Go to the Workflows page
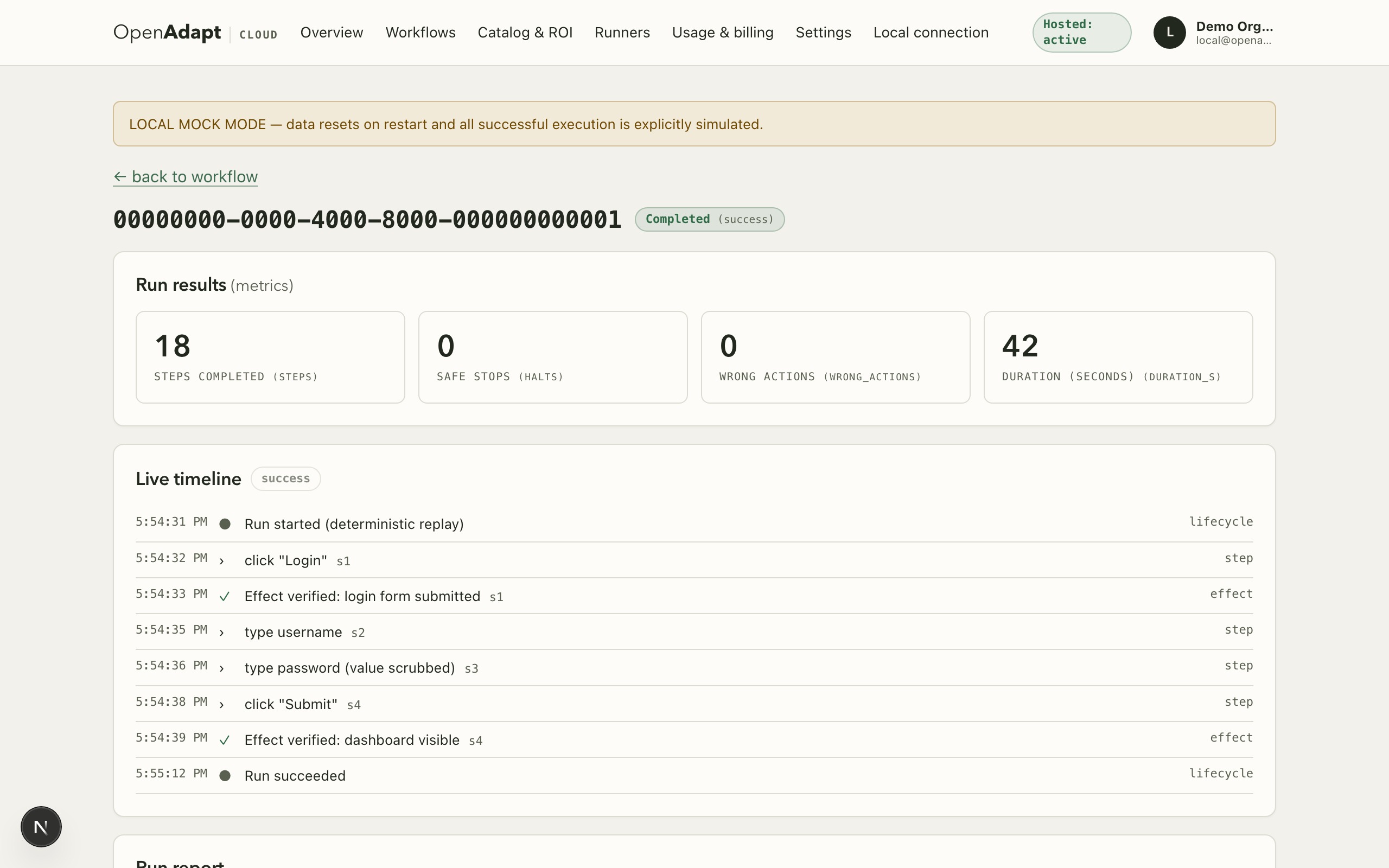 click(x=420, y=33)
